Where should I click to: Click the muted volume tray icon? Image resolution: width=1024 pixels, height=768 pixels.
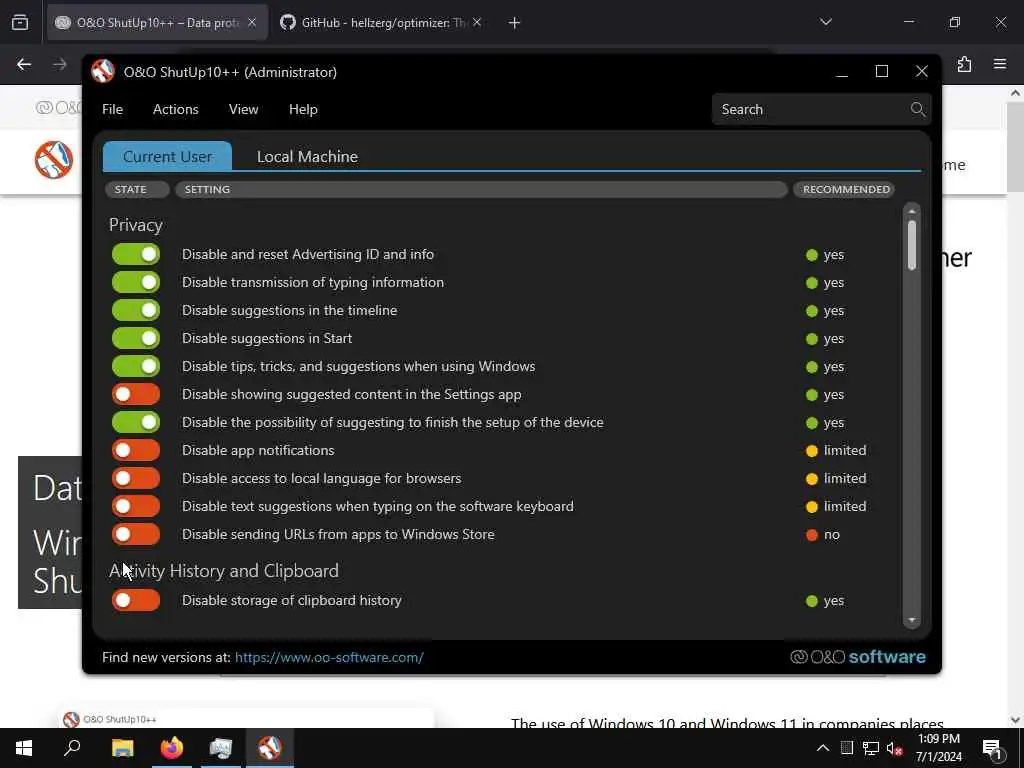pyautogui.click(x=894, y=748)
